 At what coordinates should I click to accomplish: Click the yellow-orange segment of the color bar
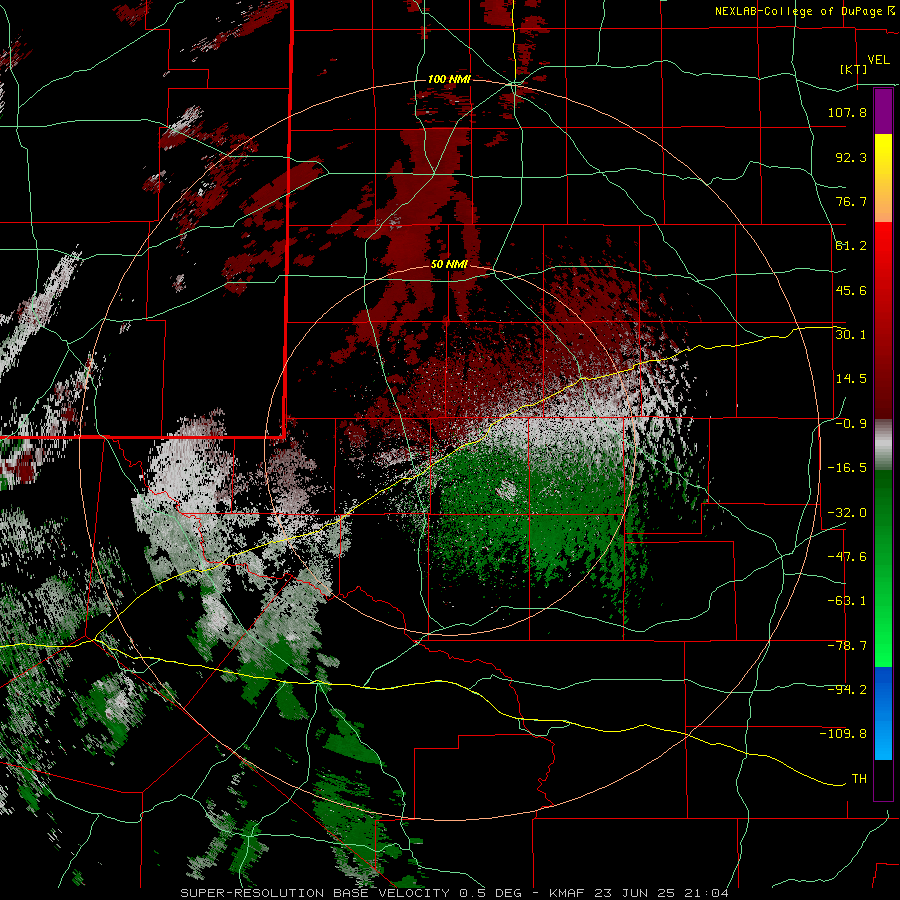tap(883, 178)
